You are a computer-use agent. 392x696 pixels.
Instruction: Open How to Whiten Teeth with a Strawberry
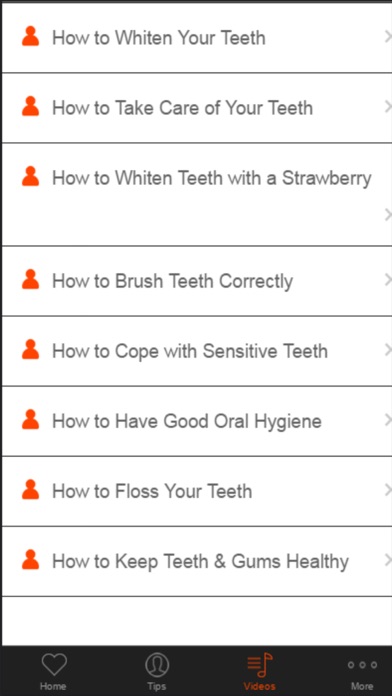(x=196, y=194)
